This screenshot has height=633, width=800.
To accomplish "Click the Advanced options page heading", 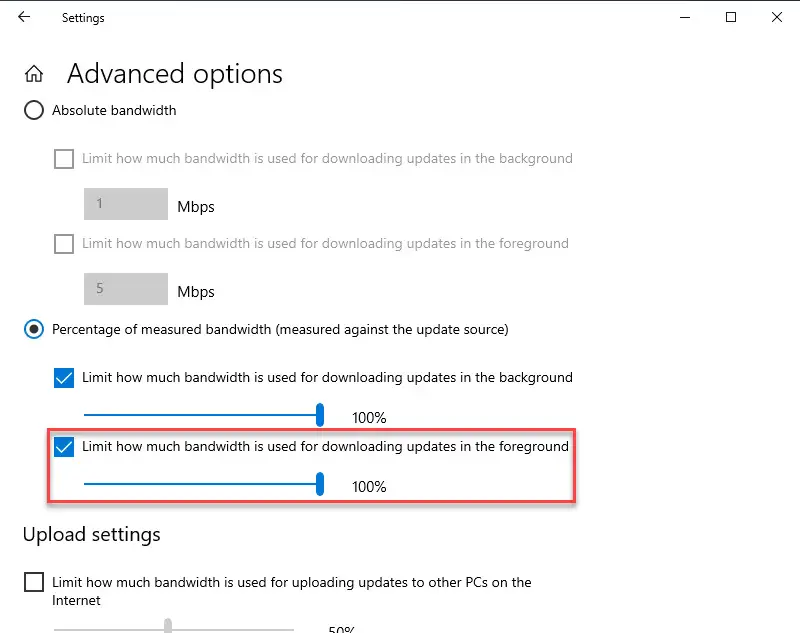I will 174,74.
